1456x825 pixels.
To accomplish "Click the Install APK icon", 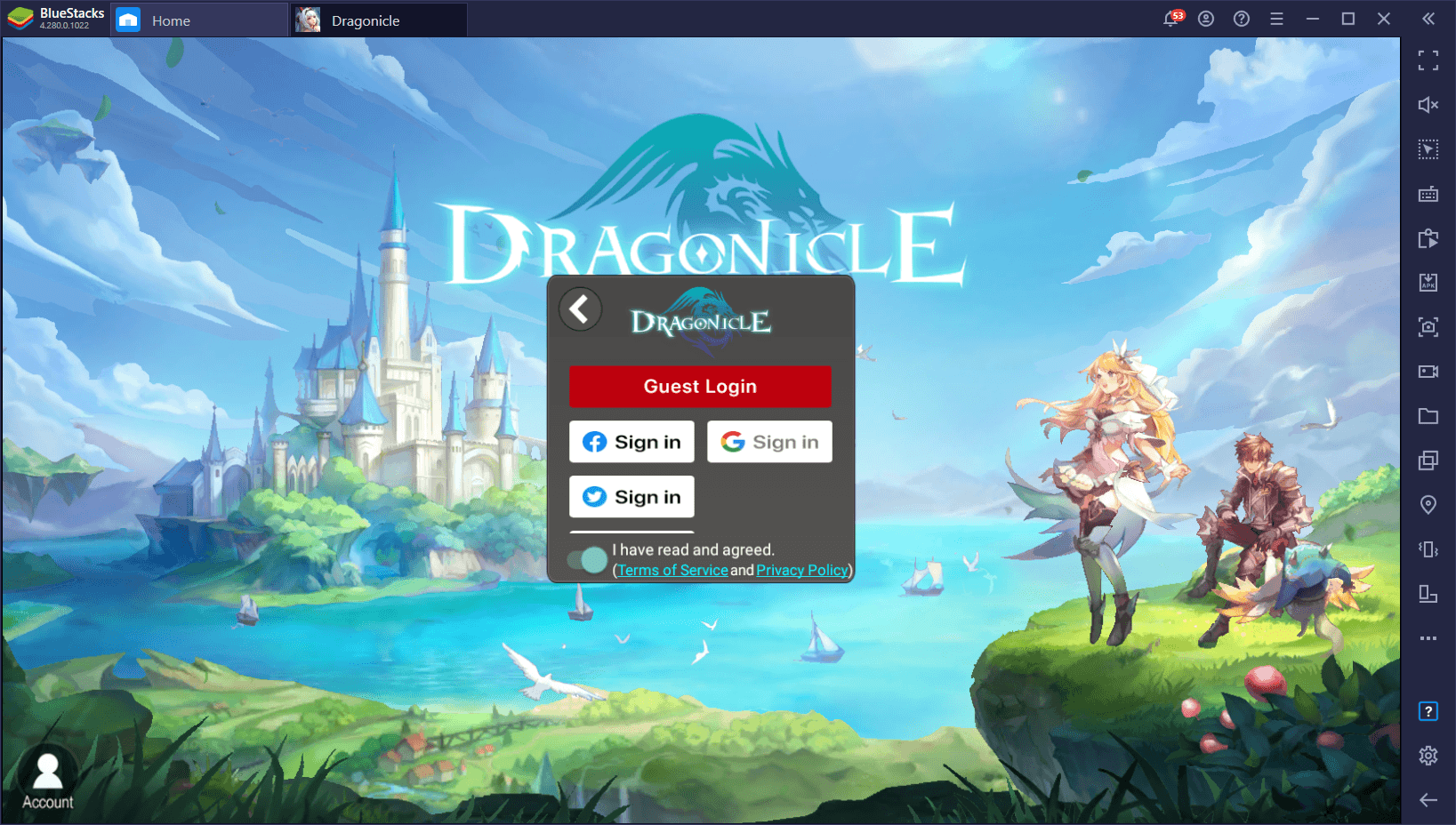I will point(1428,283).
